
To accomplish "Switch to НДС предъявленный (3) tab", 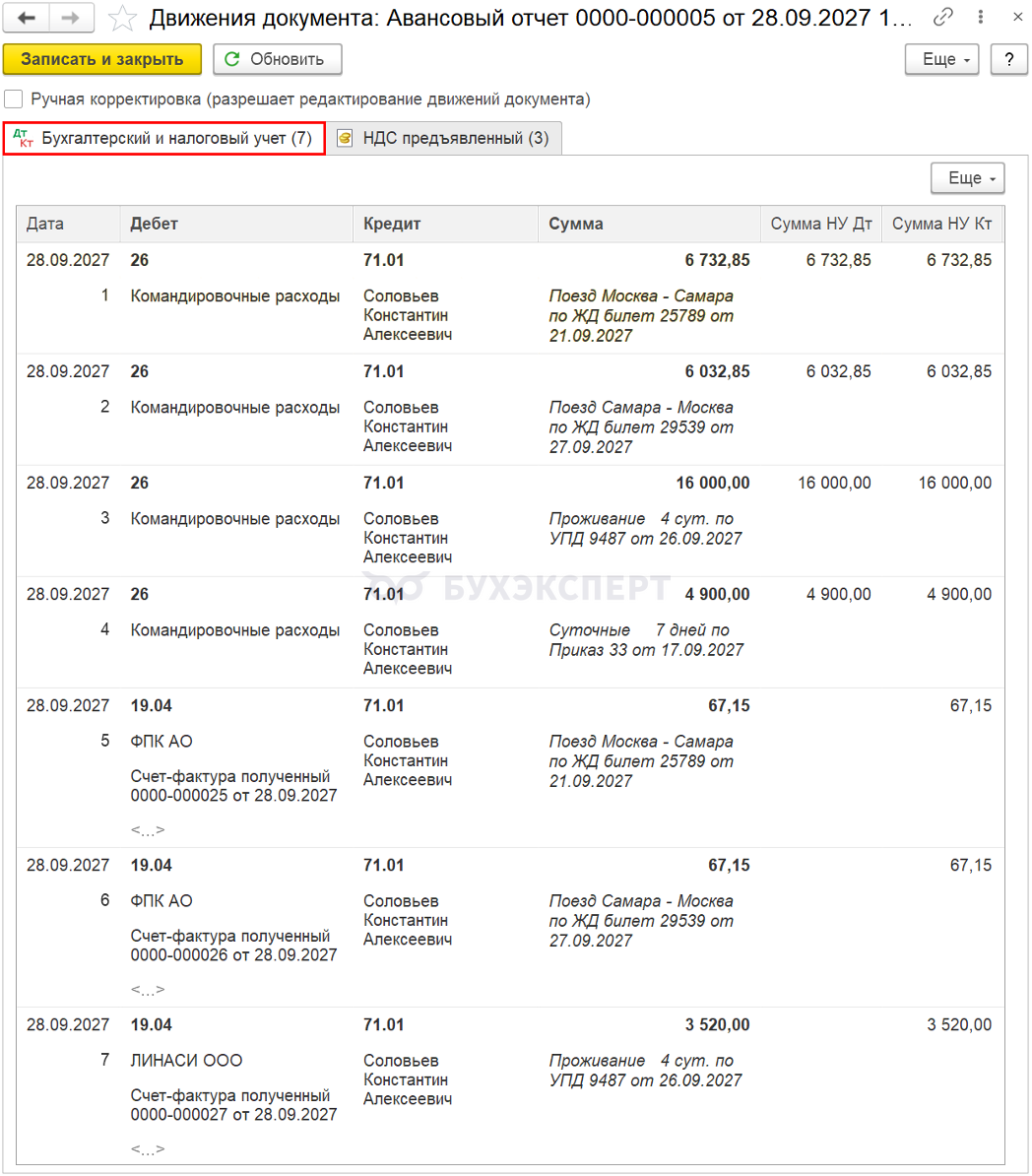I will tap(445, 138).
